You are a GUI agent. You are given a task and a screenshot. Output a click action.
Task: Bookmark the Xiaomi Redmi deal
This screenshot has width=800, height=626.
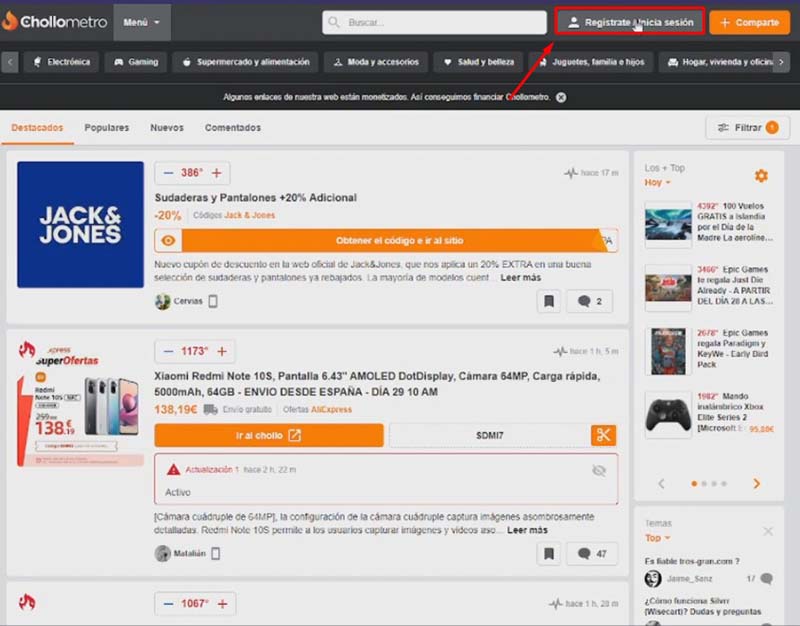click(549, 554)
